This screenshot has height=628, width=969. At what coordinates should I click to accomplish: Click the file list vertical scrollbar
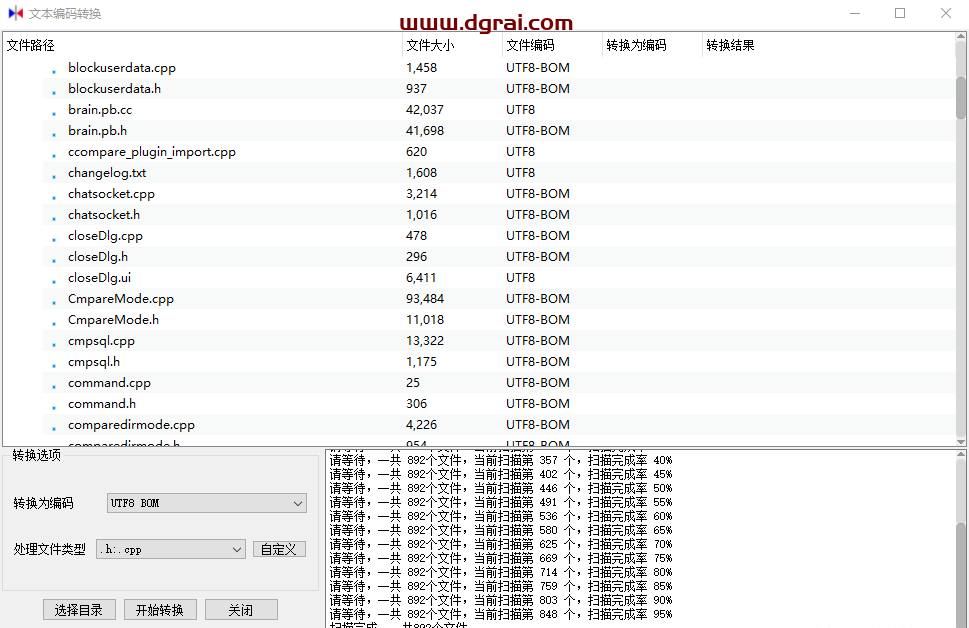(x=961, y=240)
